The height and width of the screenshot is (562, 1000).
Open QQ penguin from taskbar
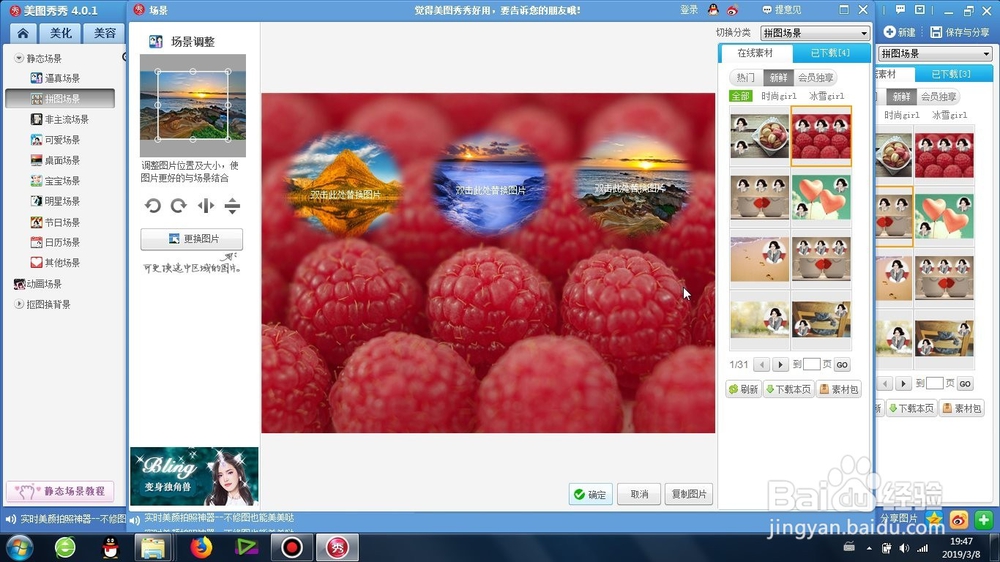pos(110,547)
